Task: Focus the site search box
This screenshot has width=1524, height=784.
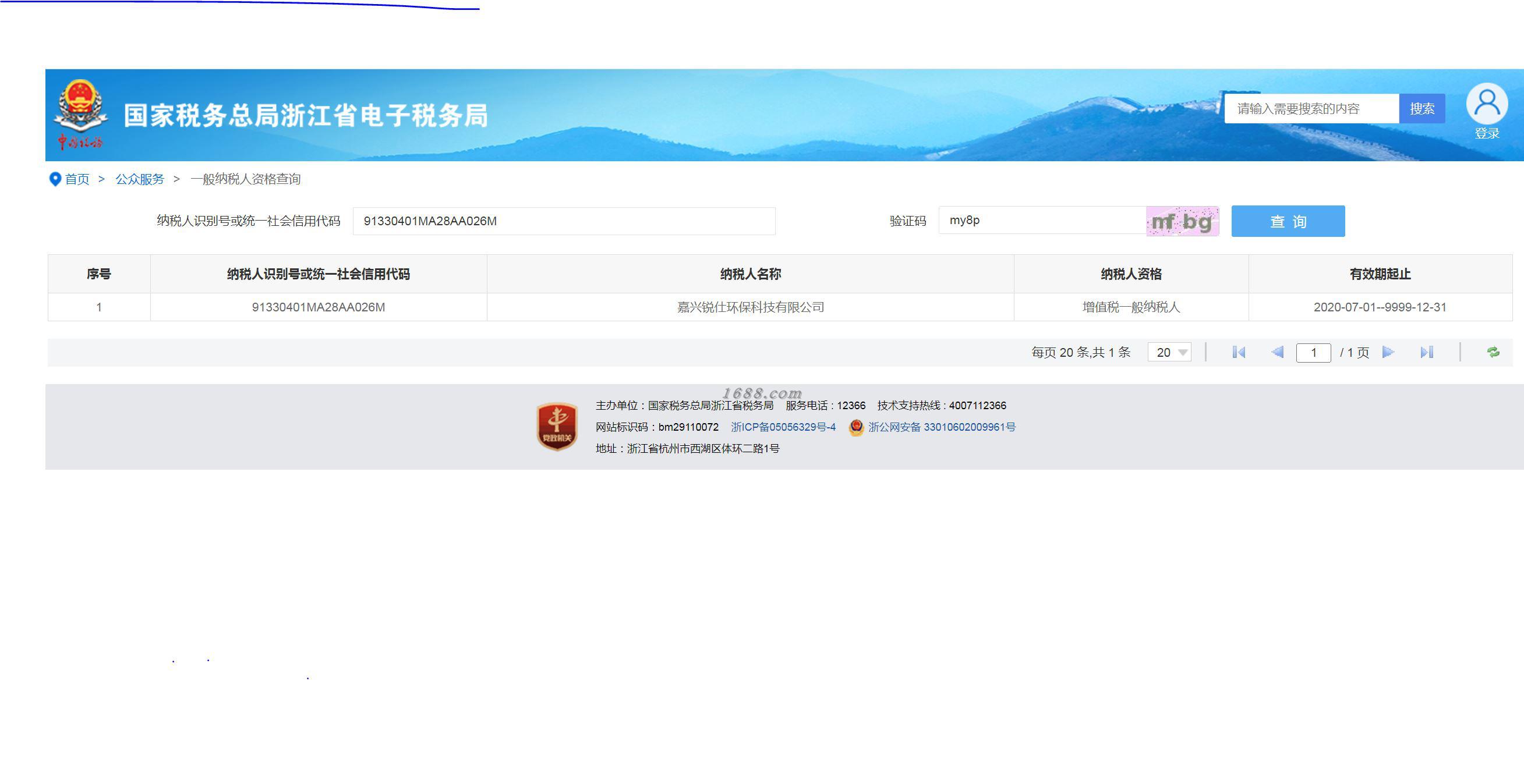Action: click(1310, 109)
